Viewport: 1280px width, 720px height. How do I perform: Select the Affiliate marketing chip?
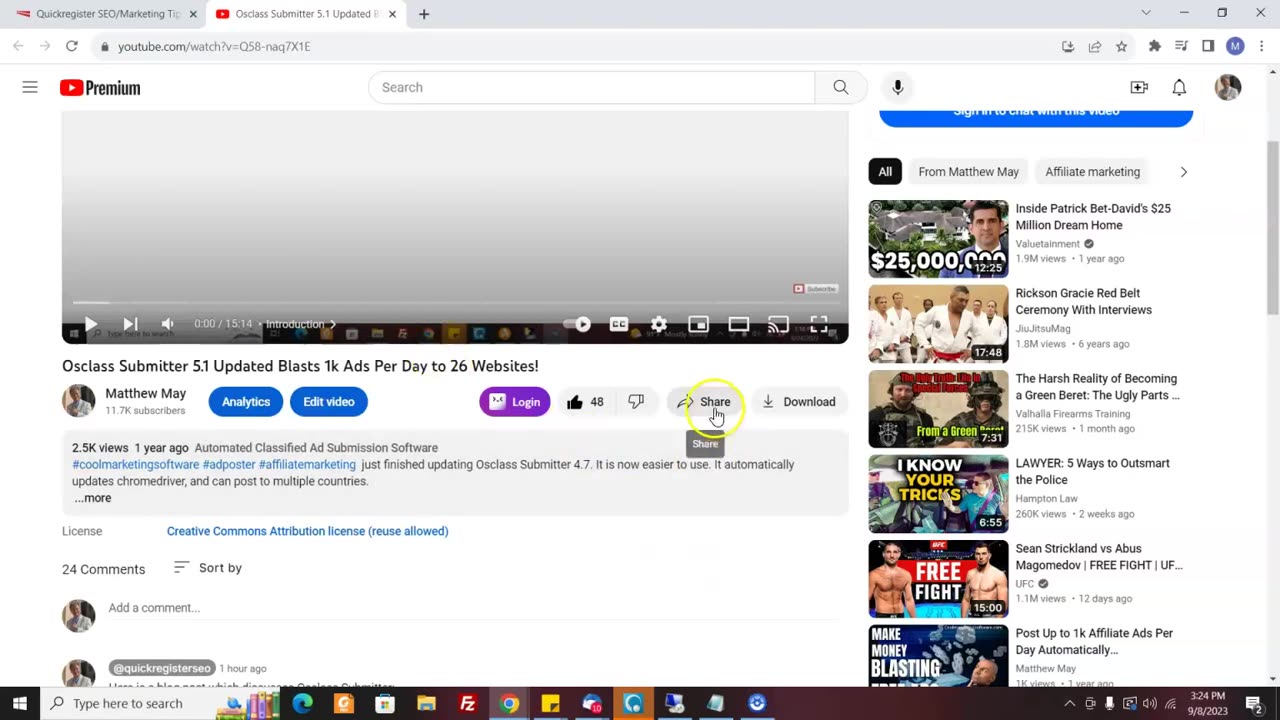pos(1092,172)
